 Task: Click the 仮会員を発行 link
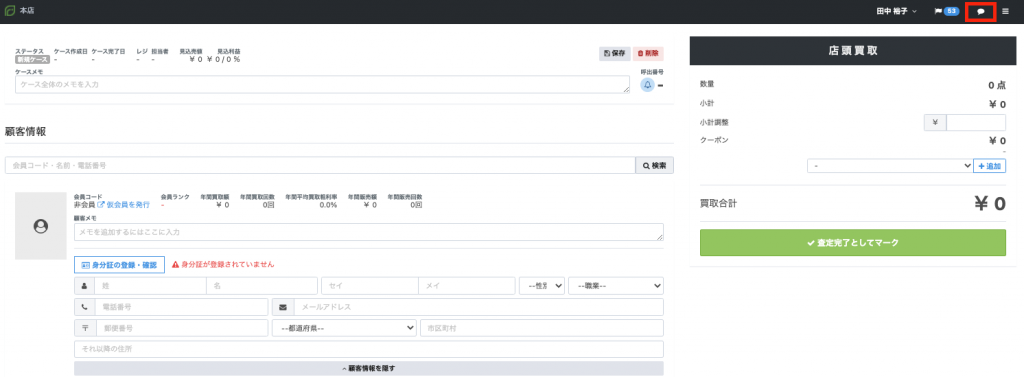pyautogui.click(x=123, y=205)
